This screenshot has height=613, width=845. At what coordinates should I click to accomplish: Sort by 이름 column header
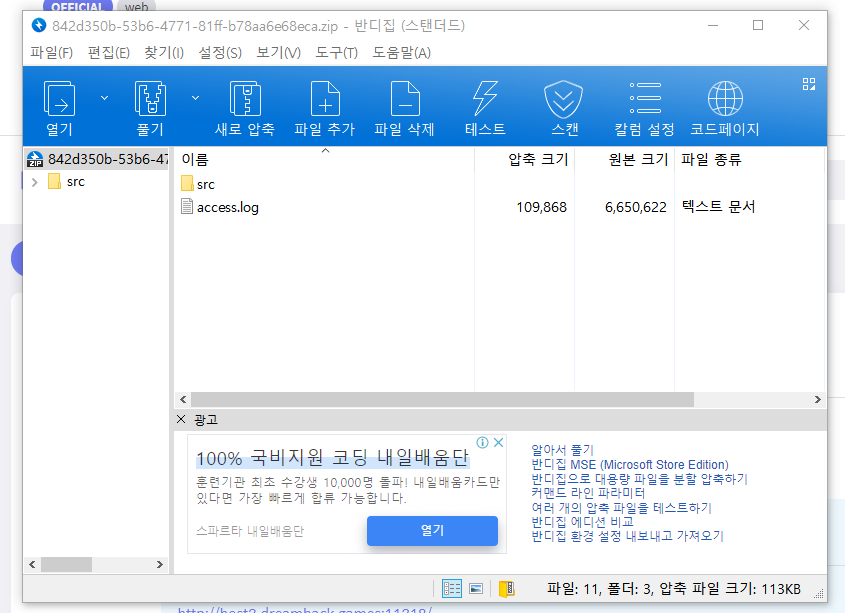(x=325, y=160)
